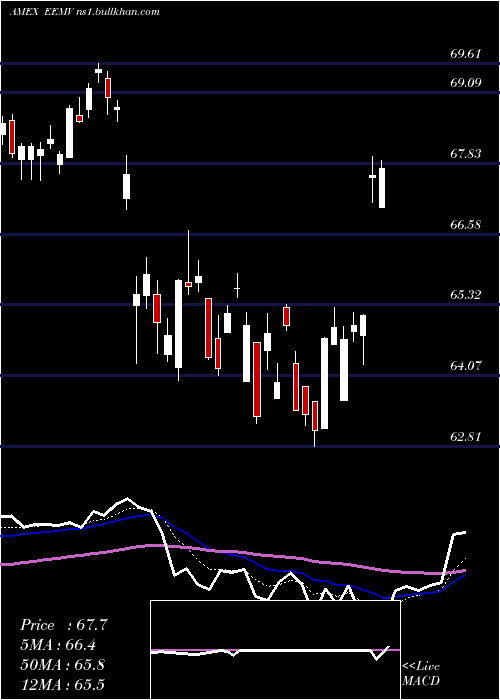Click the Price : 67.7 readout
Screen dimensions: 500x700
click(64, 625)
